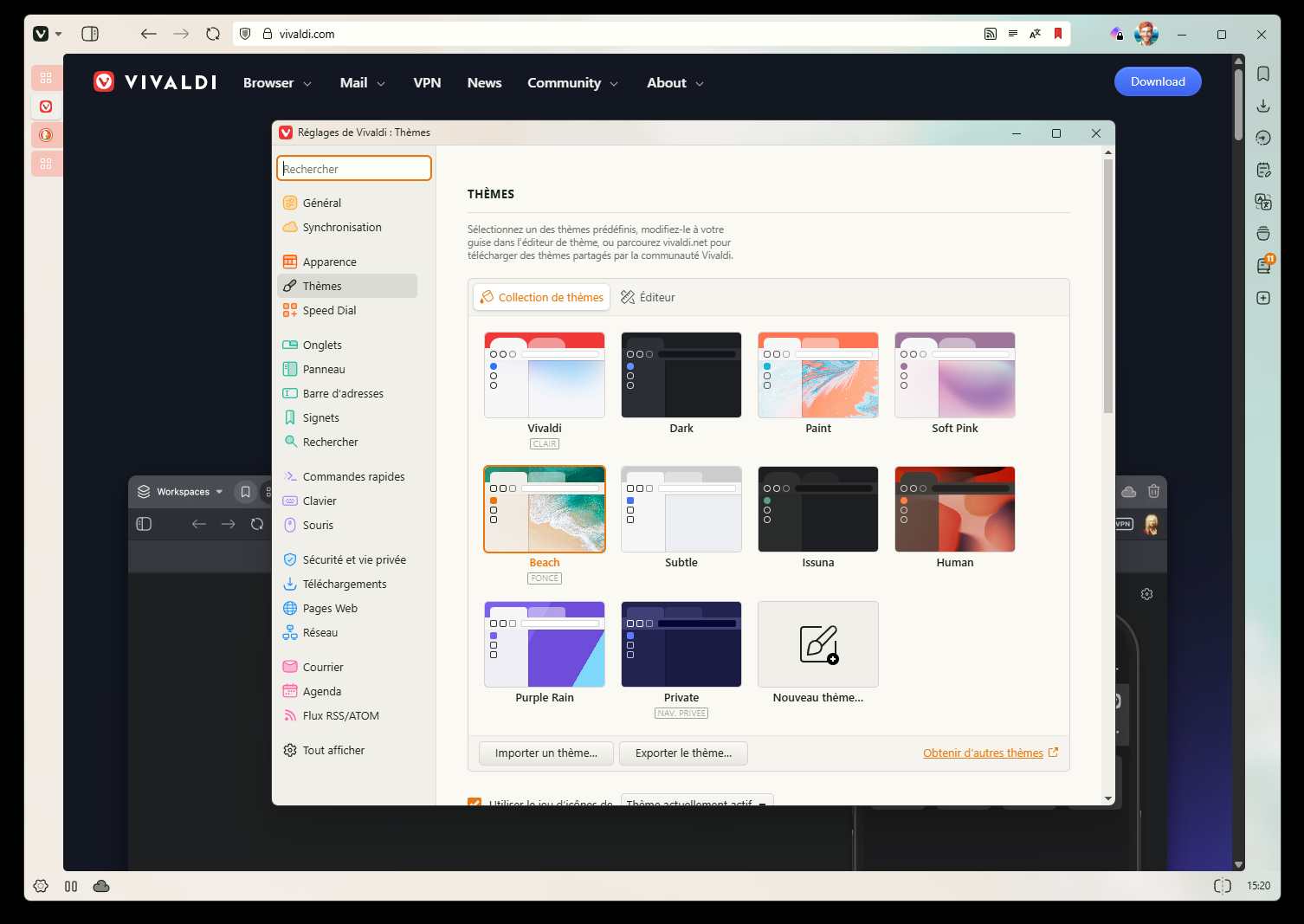This screenshot has height=924, width=1304.
Task: Select the Soft Pink theme thumbnail
Action: tap(955, 375)
